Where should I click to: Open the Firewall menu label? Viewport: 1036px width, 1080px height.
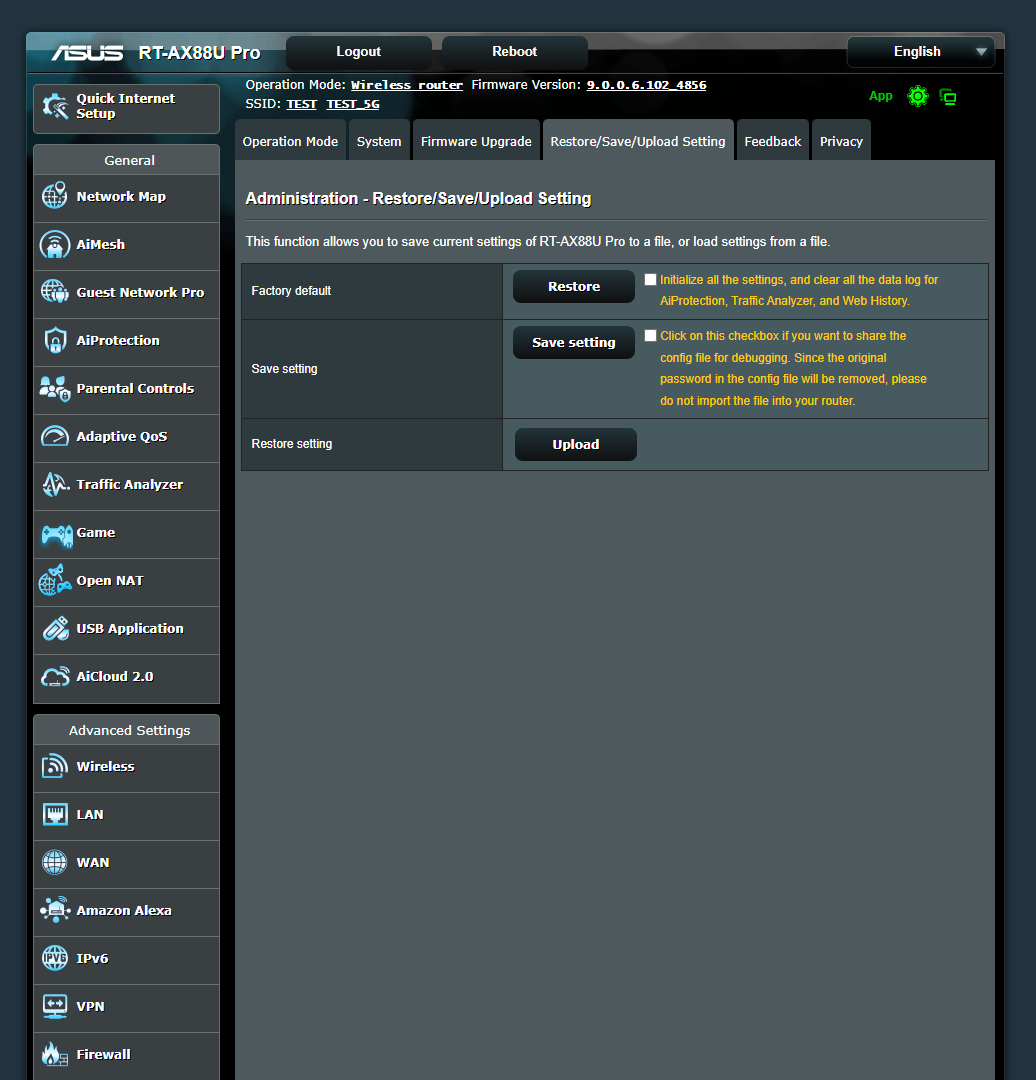[103, 1054]
